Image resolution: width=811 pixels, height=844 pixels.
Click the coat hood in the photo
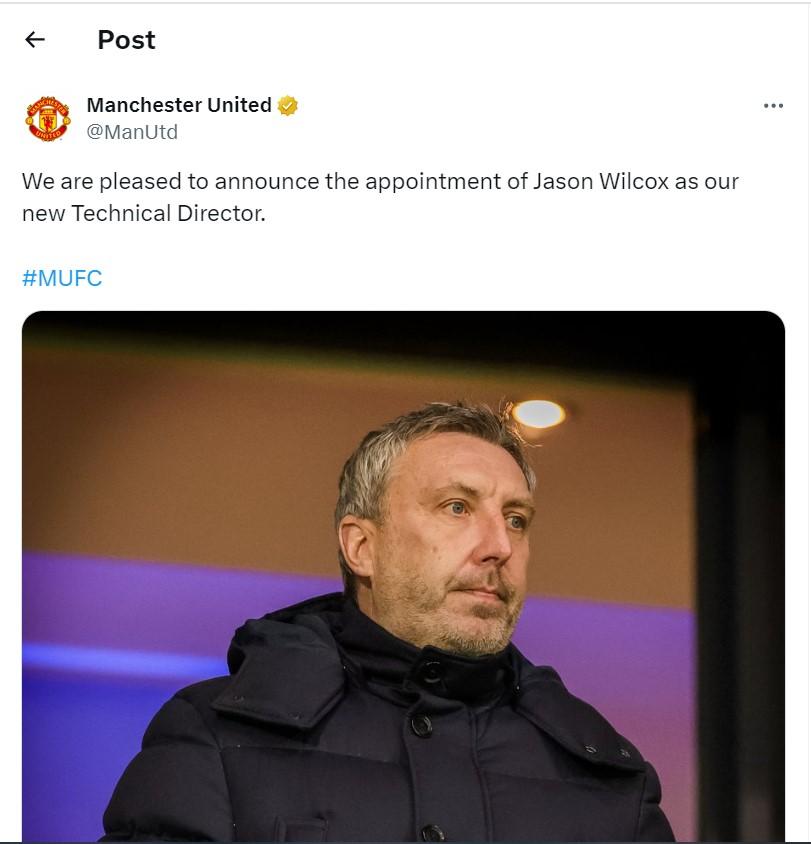[x=285, y=662]
